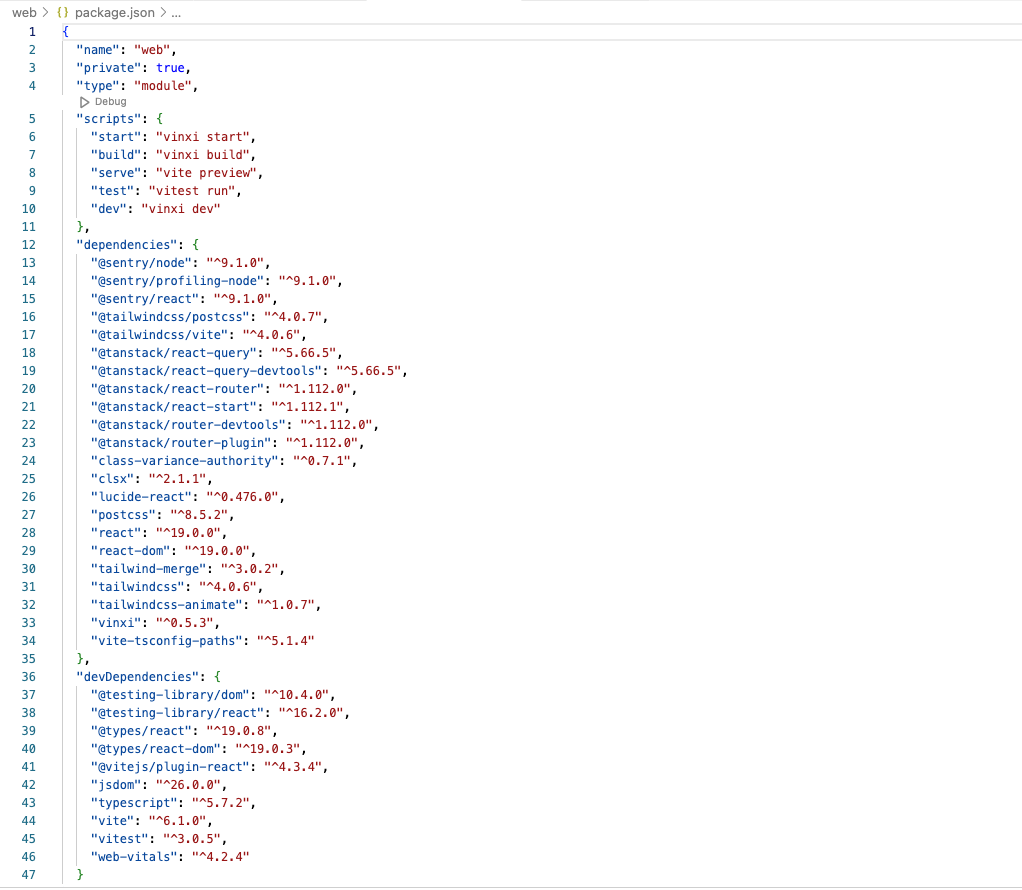Click the "@tanstack/router-plugin" dependency name
This screenshot has height=890, width=1022.
point(181,443)
